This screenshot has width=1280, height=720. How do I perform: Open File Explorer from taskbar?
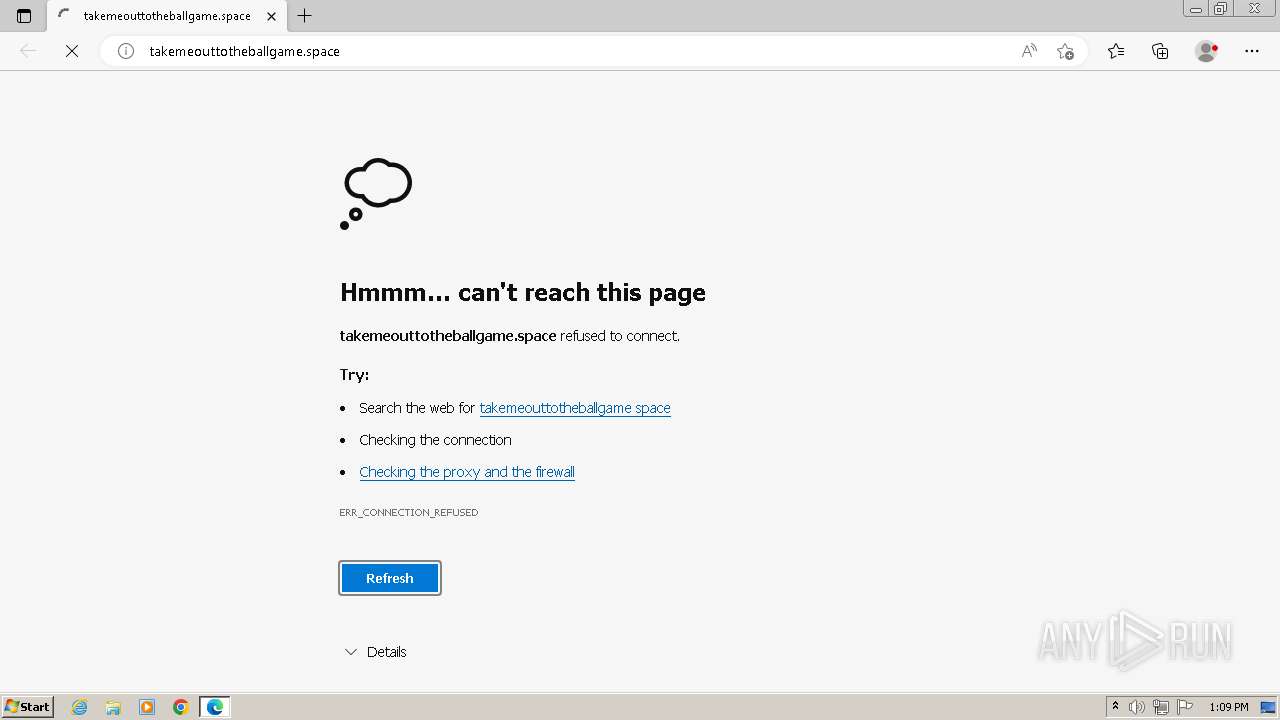tap(113, 707)
